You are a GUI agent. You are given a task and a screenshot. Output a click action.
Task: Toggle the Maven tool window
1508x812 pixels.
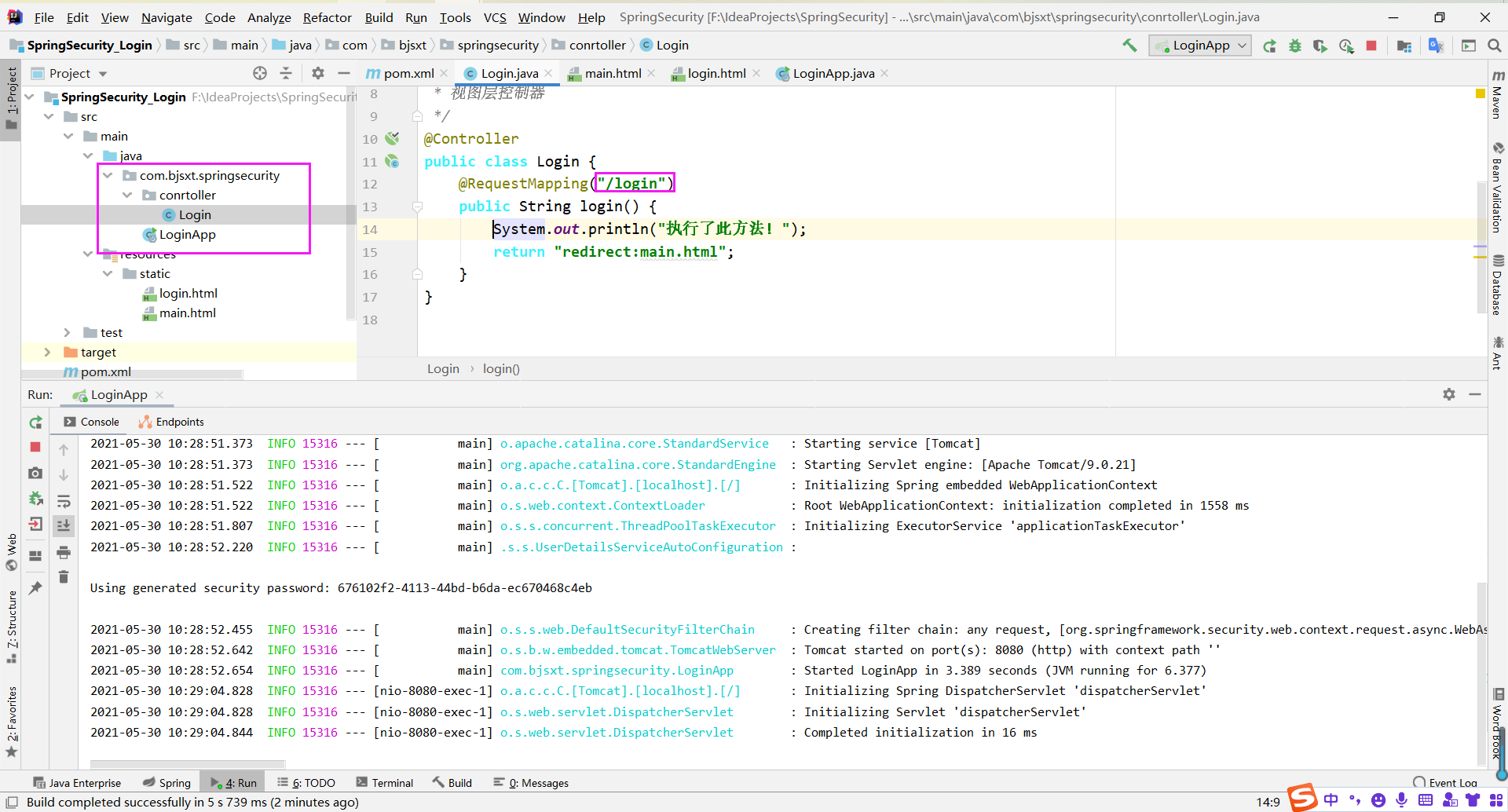tap(1497, 95)
